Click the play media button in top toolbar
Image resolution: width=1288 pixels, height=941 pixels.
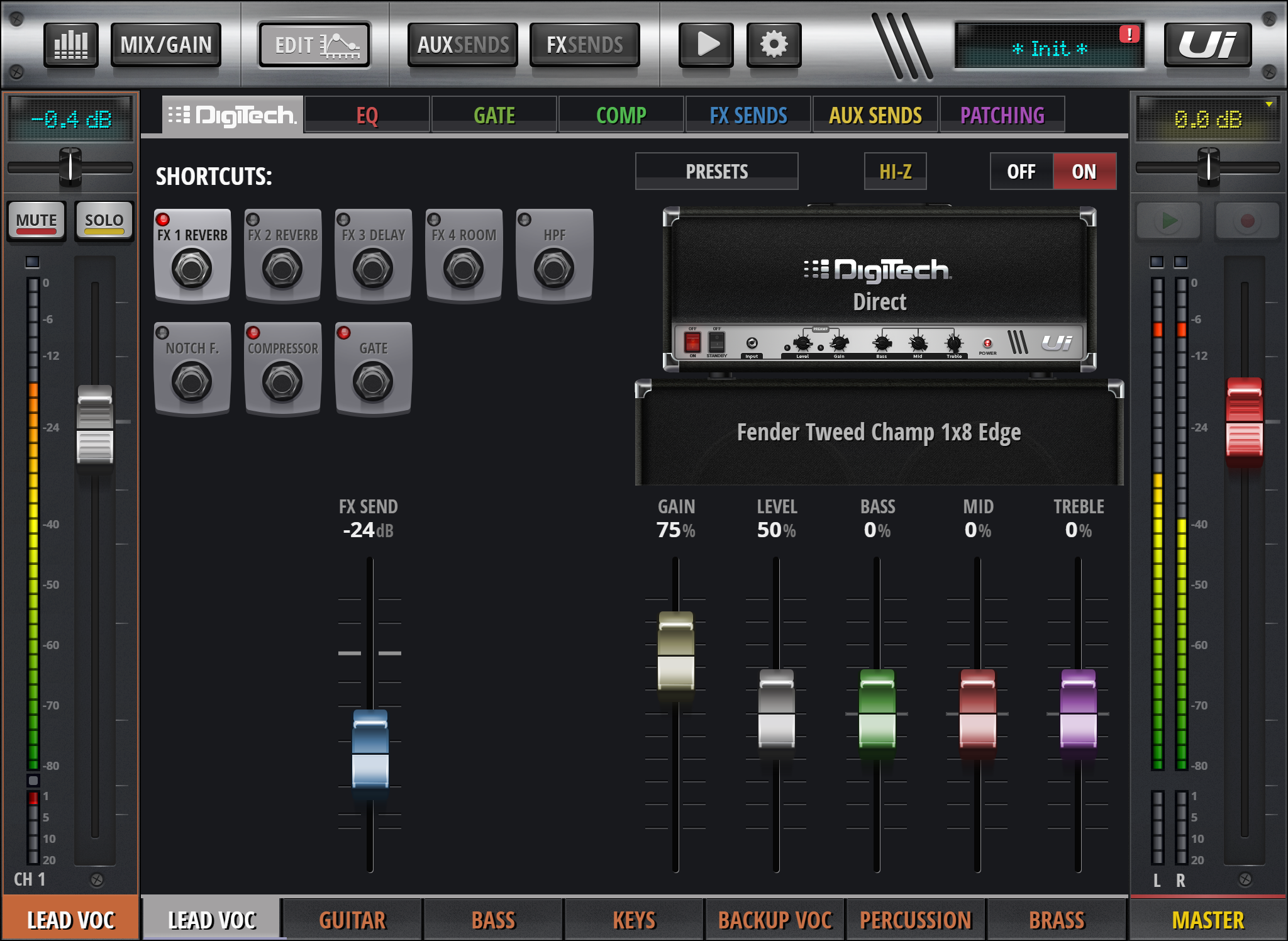(x=707, y=45)
